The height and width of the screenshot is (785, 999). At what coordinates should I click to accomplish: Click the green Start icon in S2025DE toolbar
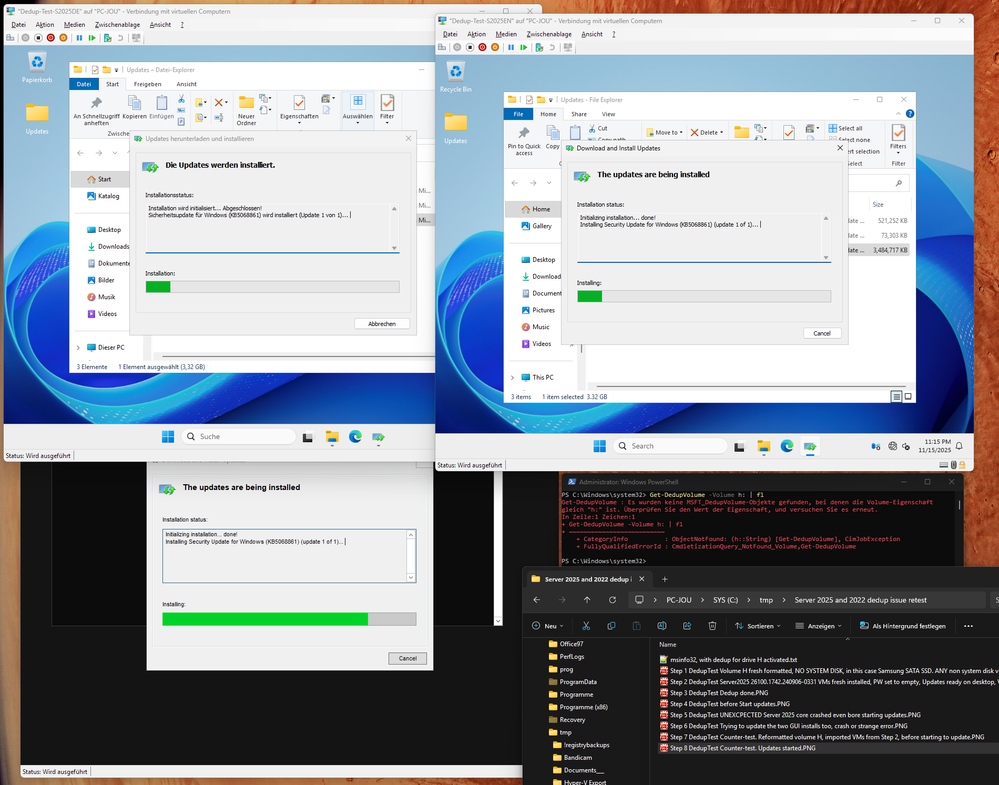92,38
